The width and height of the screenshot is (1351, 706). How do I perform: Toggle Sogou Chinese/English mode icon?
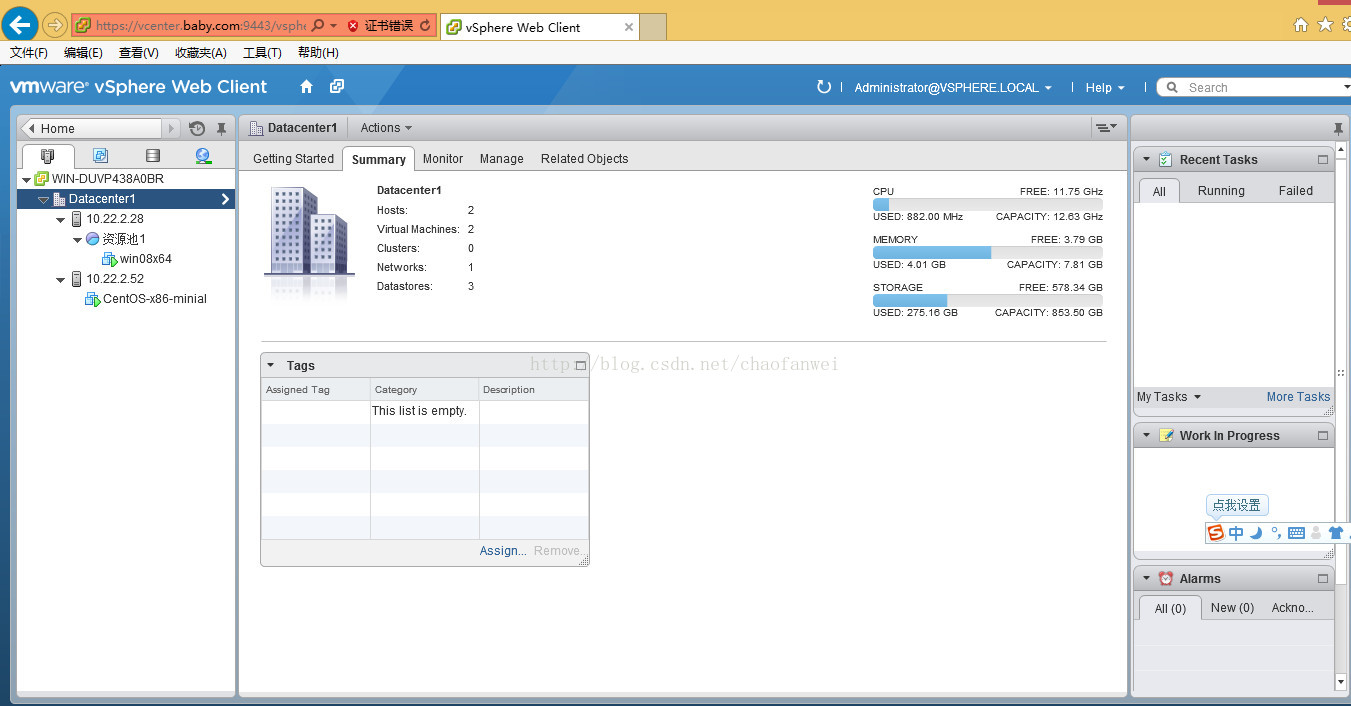[x=1236, y=533]
